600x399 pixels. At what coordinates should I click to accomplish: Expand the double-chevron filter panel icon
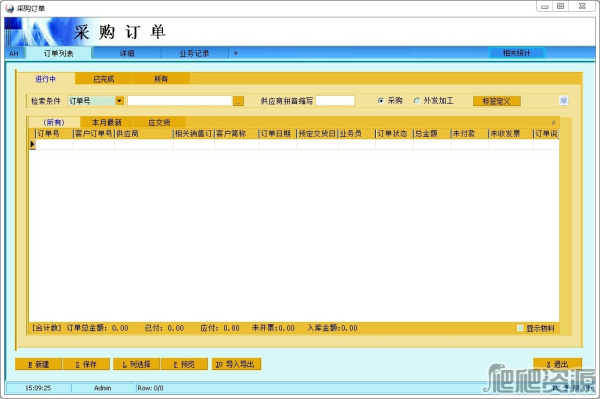tap(563, 101)
